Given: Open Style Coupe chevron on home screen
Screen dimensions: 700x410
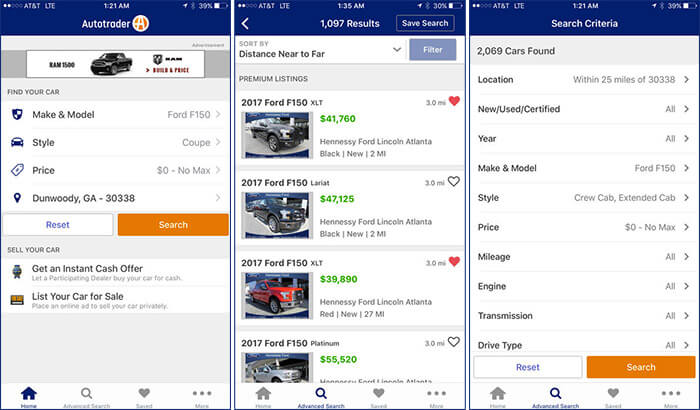Looking at the screenshot, I should tap(218, 142).
